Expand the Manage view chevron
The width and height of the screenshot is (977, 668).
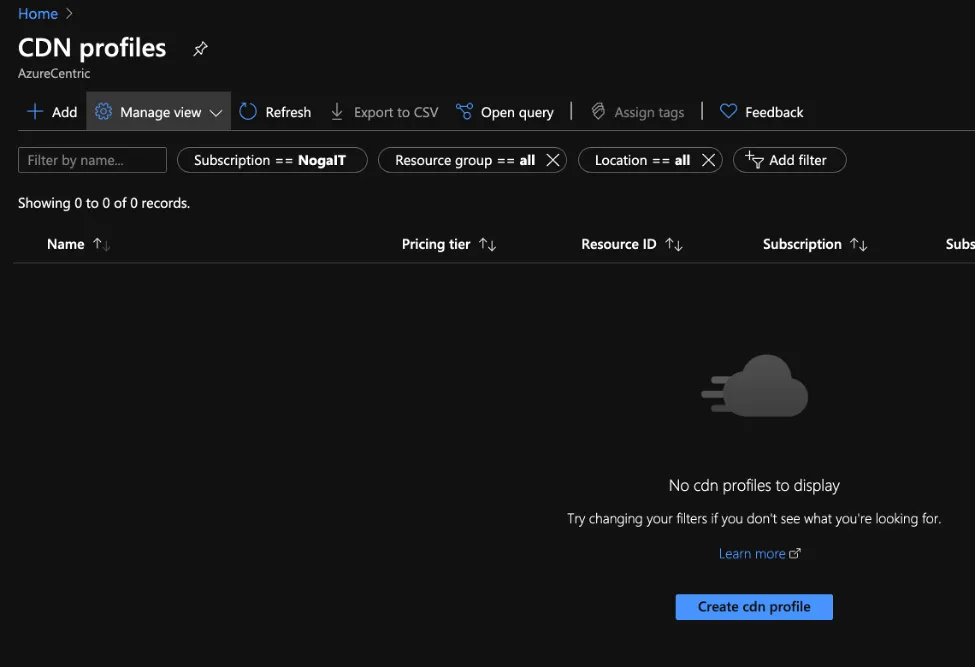[x=216, y=113]
